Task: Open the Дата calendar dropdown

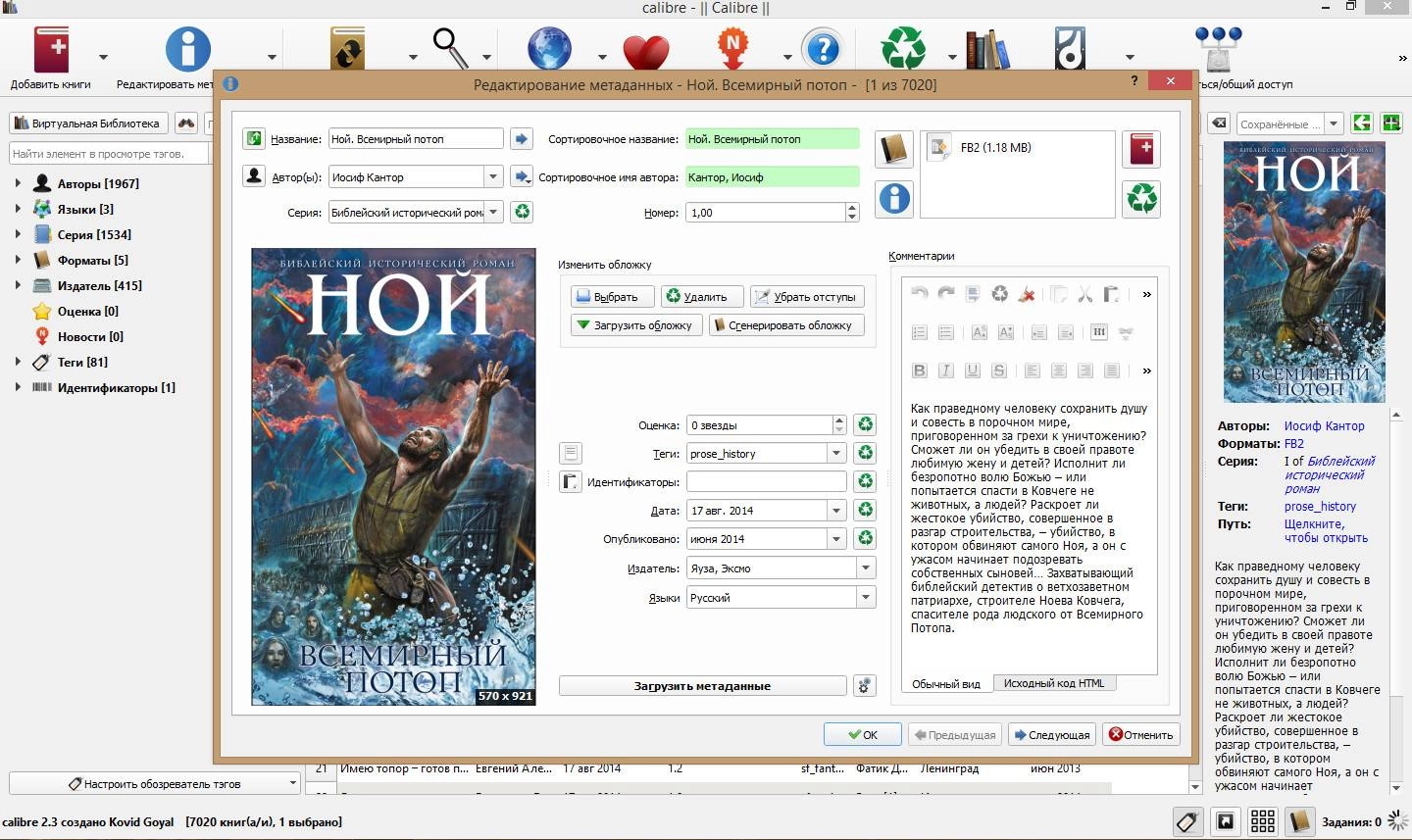Action: click(836, 511)
